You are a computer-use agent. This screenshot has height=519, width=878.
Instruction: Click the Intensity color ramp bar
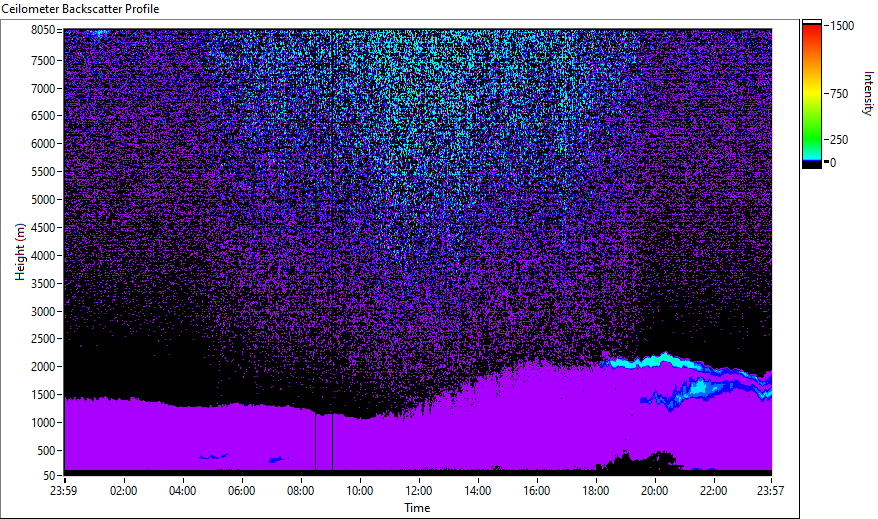pos(812,94)
